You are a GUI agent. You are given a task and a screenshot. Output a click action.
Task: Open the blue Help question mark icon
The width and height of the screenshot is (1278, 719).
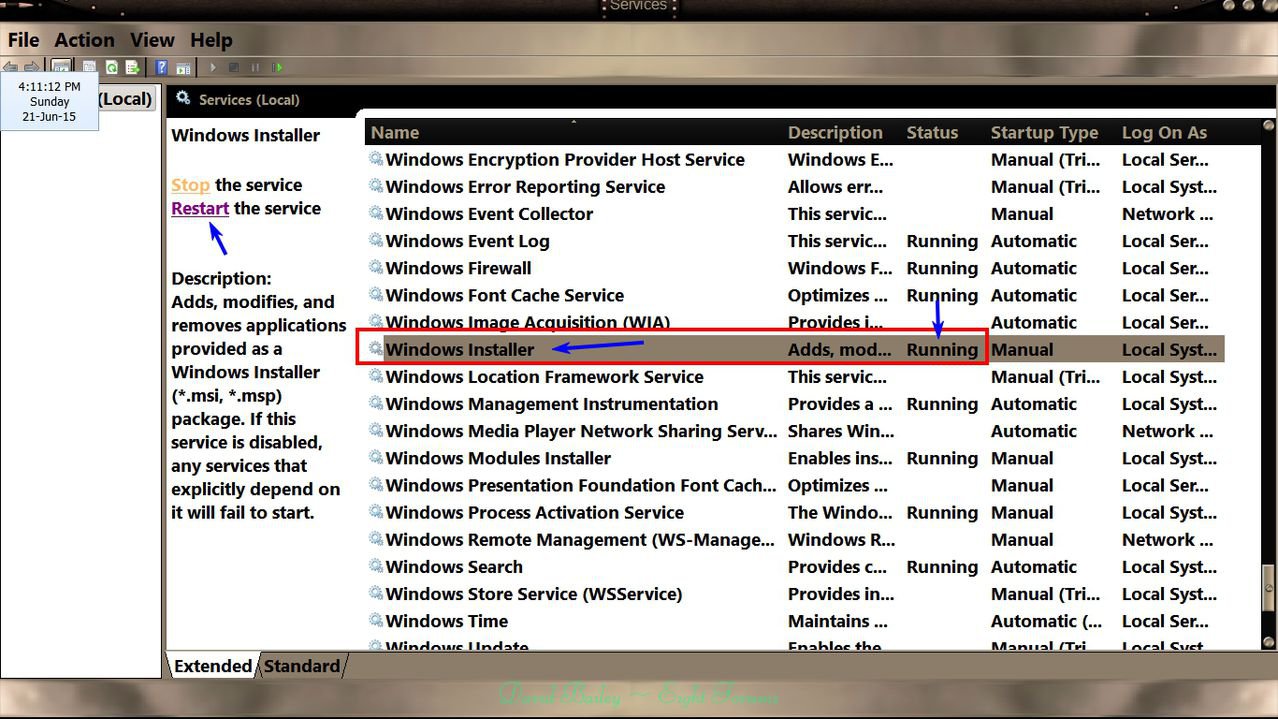161,67
